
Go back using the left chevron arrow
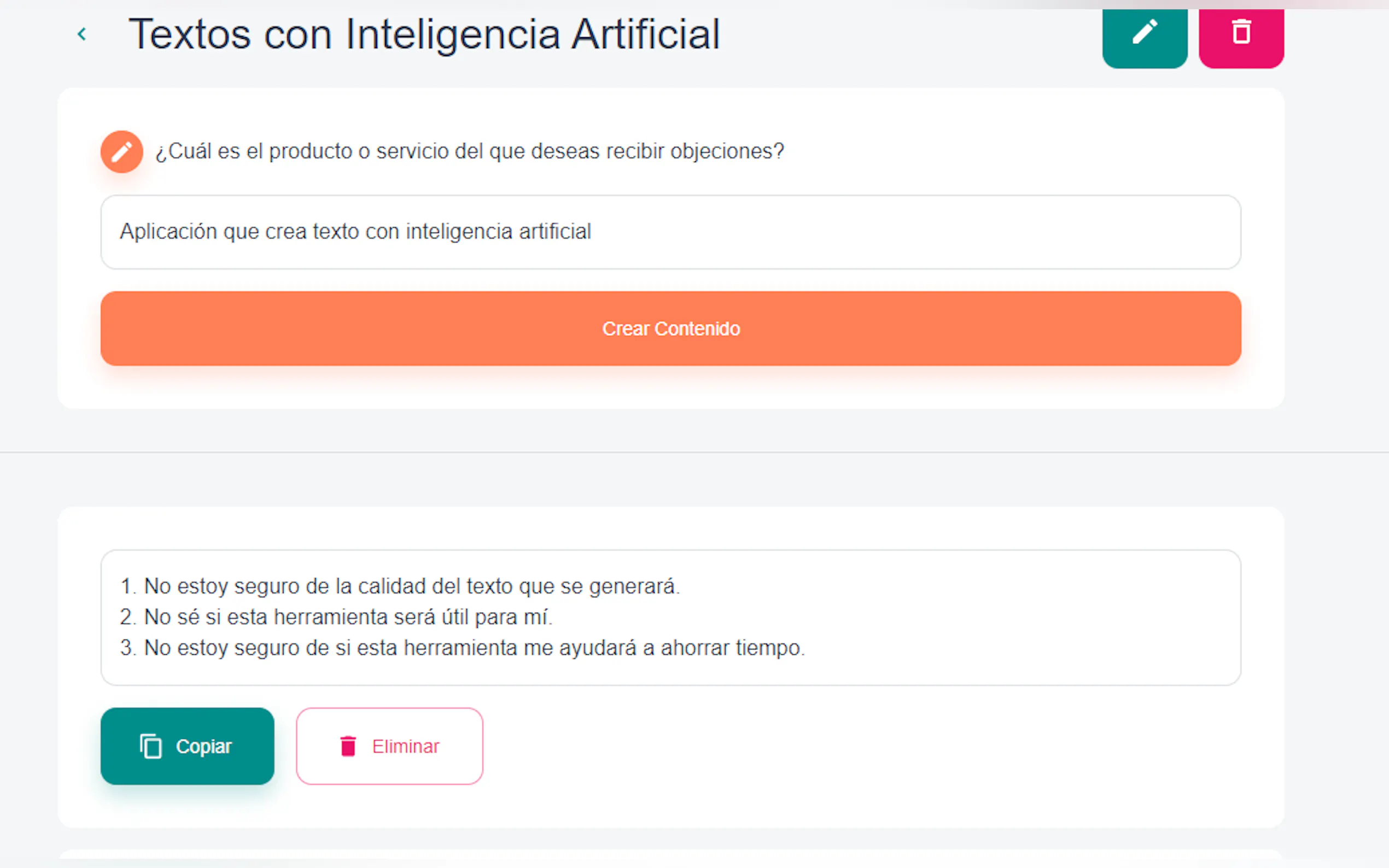point(82,34)
